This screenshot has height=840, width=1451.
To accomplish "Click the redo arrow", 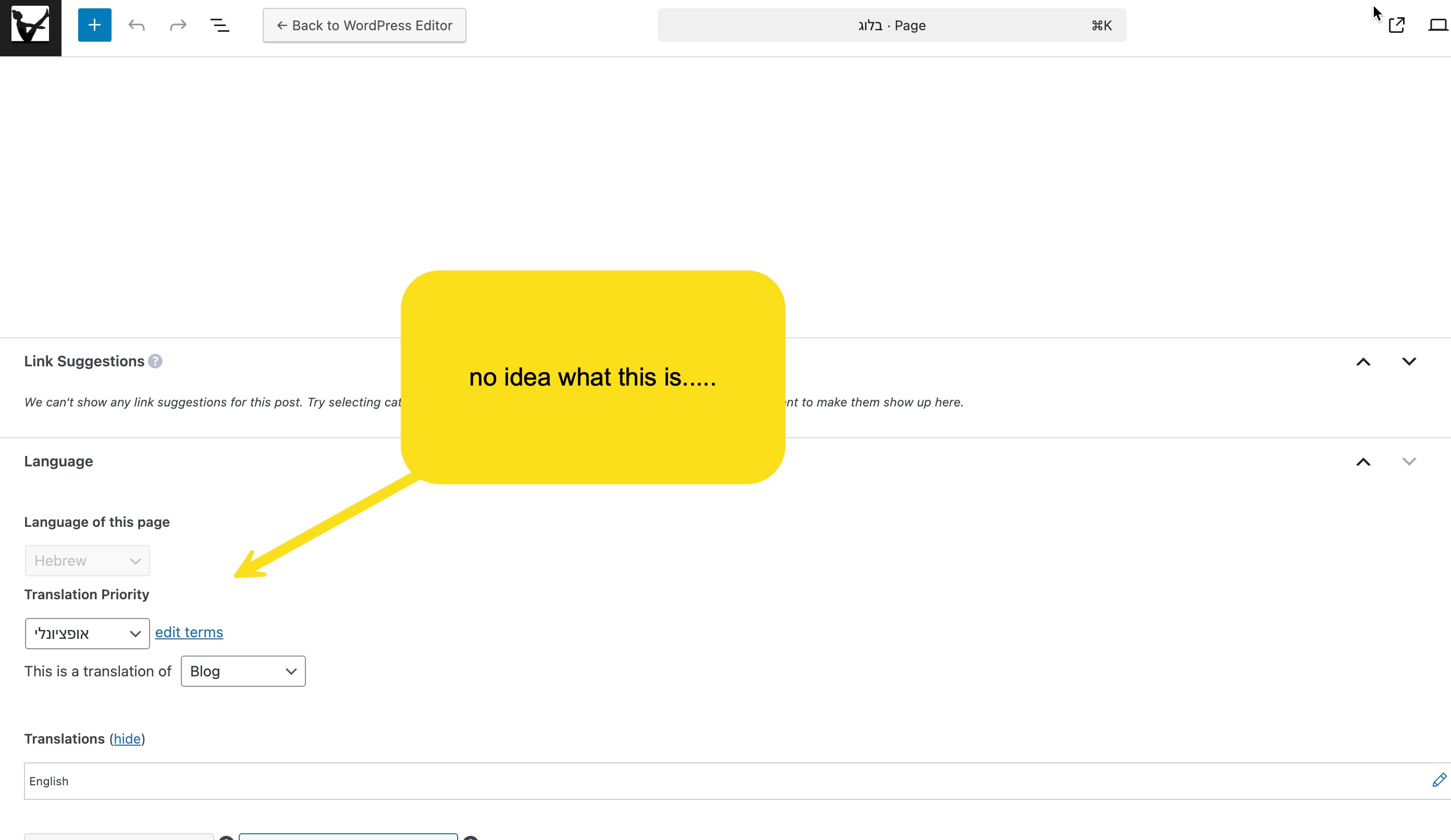I will tap(178, 26).
